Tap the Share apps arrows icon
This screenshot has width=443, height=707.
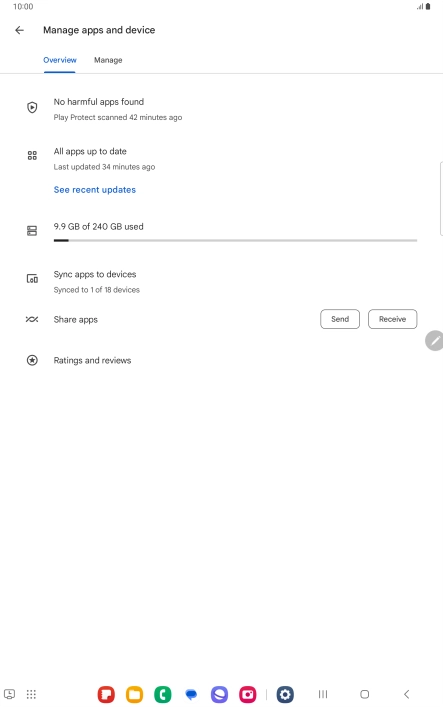point(32,319)
